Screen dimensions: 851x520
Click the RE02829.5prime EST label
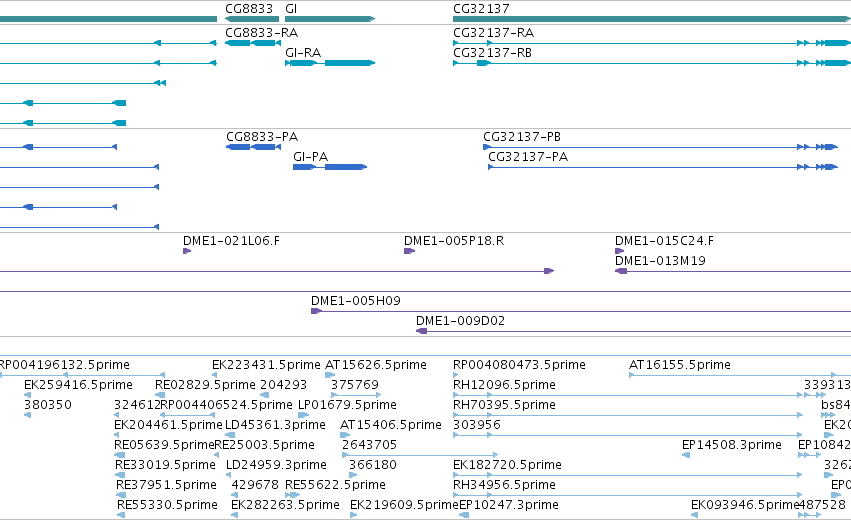205,385
